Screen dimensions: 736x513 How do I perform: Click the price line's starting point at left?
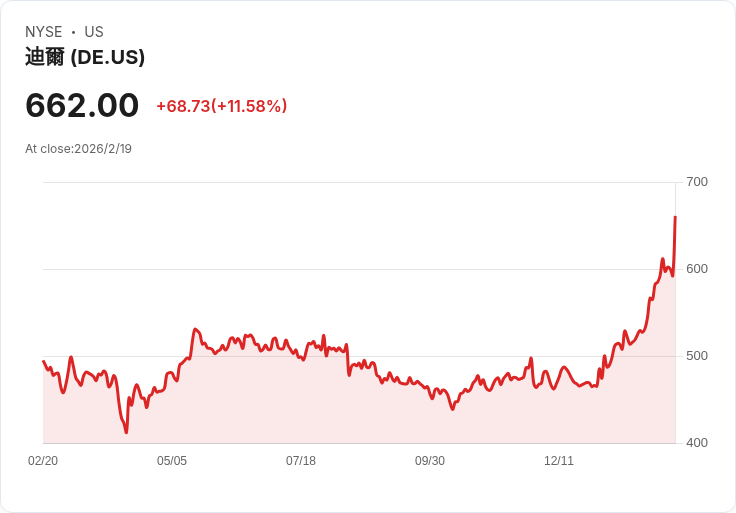pyautogui.click(x=44, y=361)
